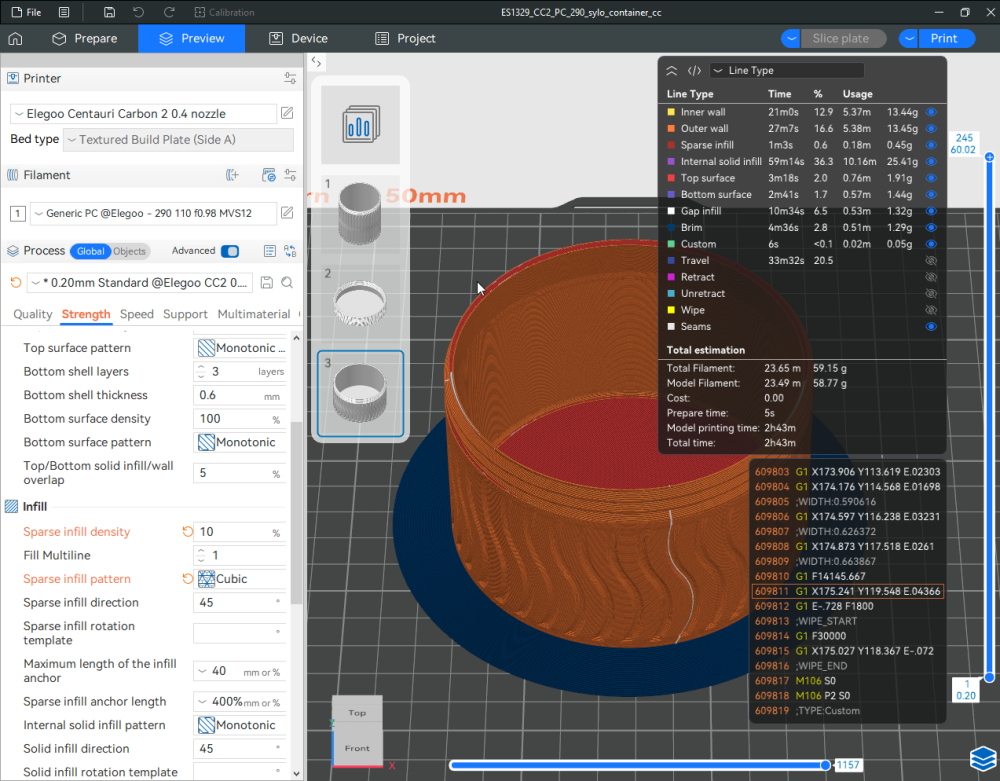The image size is (1000, 781).
Task: Open the Speed settings tab
Action: [137, 314]
